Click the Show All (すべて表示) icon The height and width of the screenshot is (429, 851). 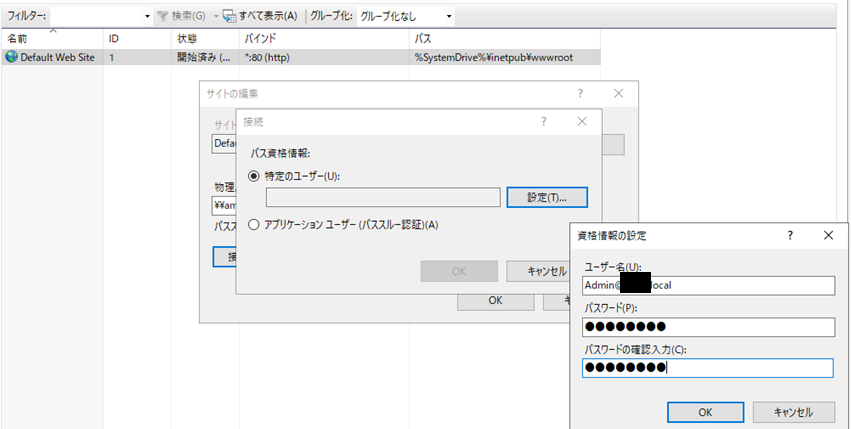pos(230,16)
